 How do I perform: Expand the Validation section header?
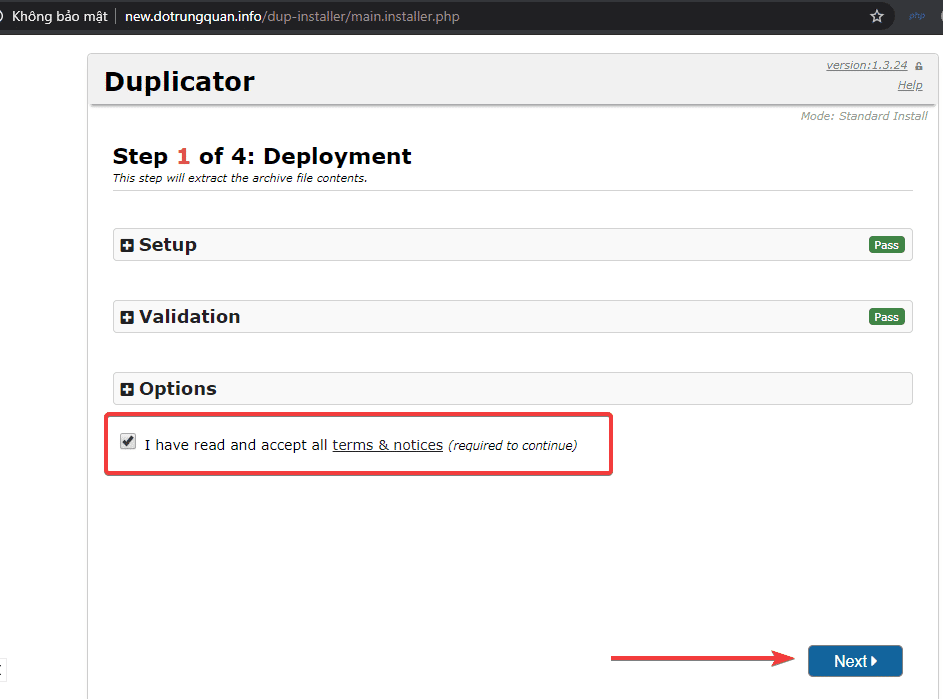tap(190, 317)
